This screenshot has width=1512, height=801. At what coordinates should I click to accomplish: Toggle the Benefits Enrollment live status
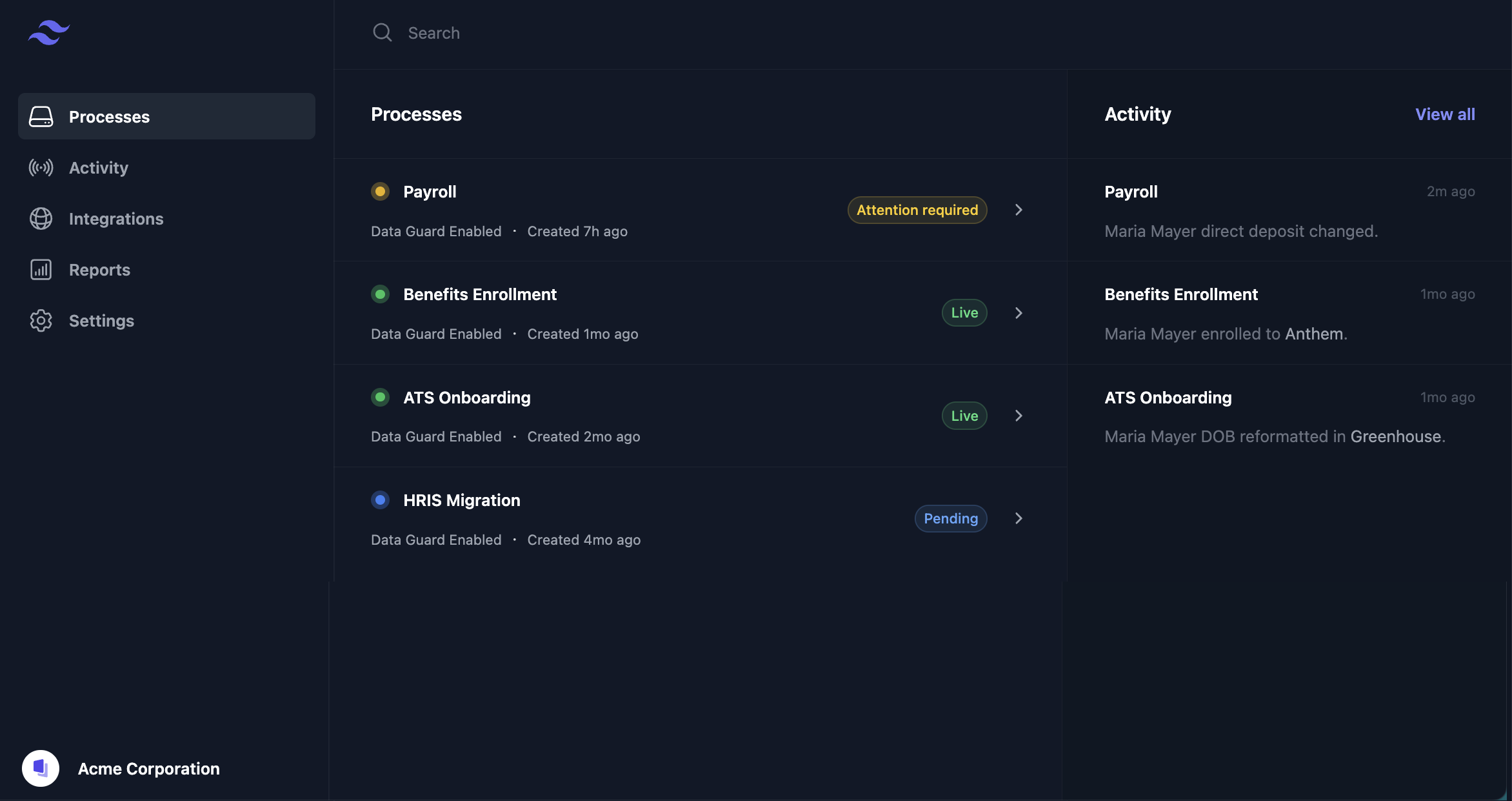coord(964,312)
